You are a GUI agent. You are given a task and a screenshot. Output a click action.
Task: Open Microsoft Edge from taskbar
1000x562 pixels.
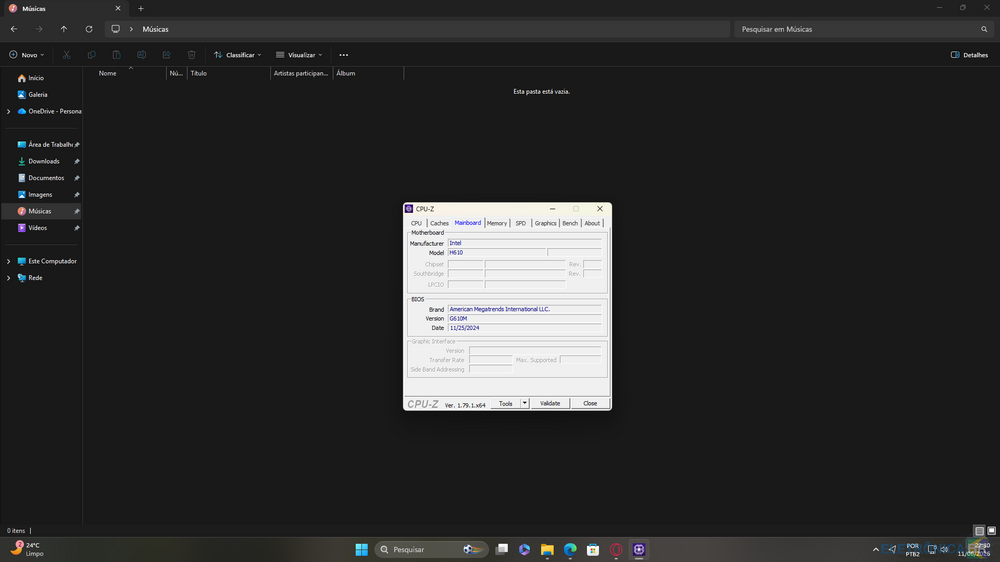(x=570, y=549)
